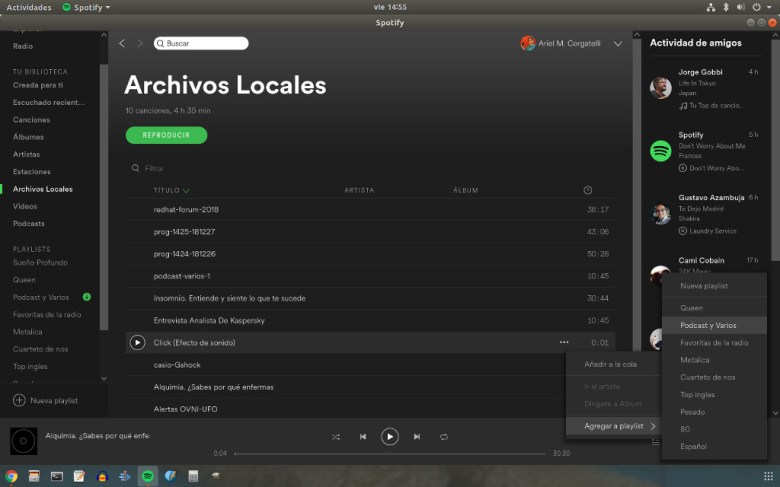Click the now-playing album art thumbnail
This screenshot has height=487, width=780.
tap(23, 441)
